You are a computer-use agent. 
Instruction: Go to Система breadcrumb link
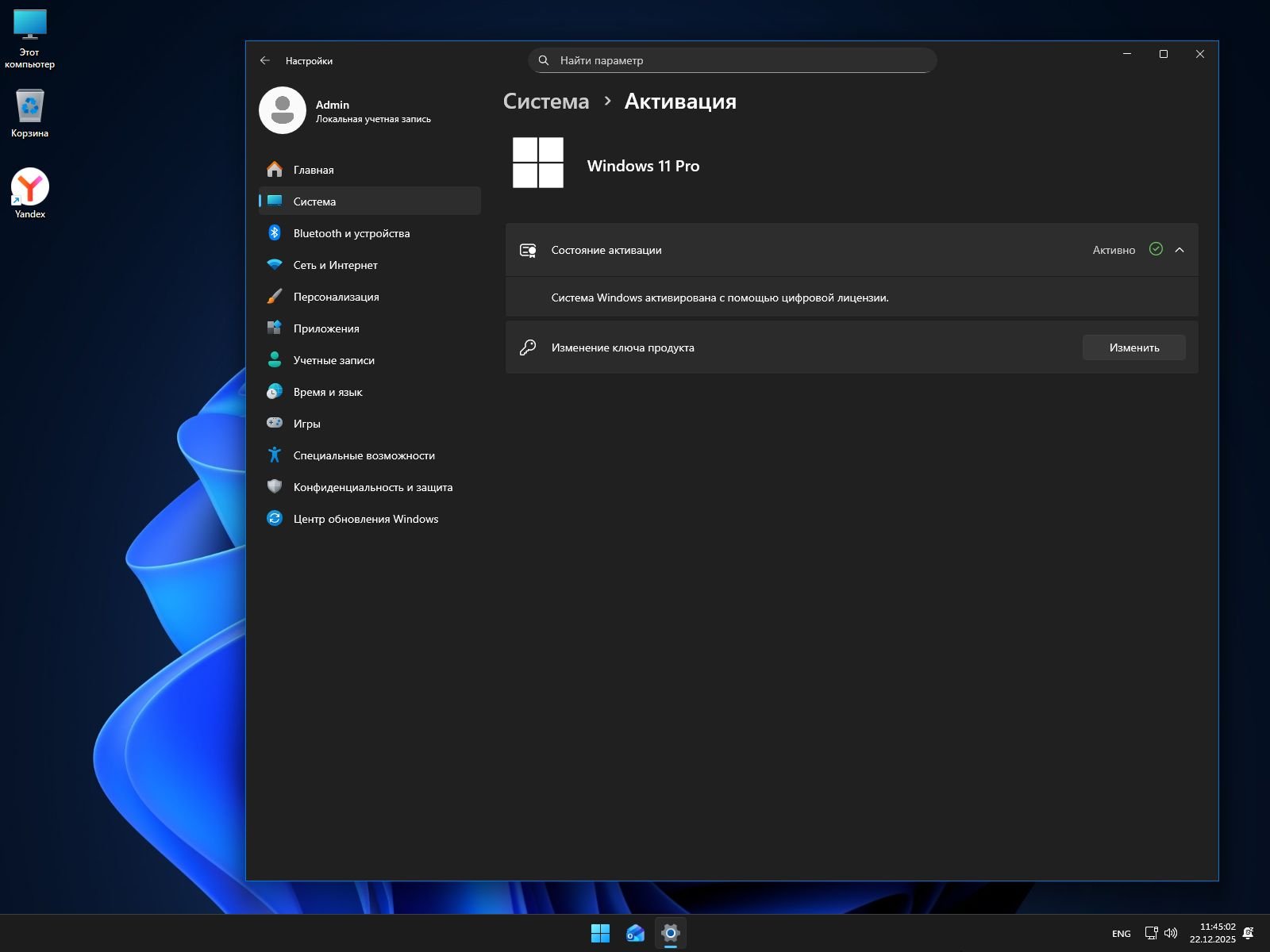pyautogui.click(x=546, y=102)
